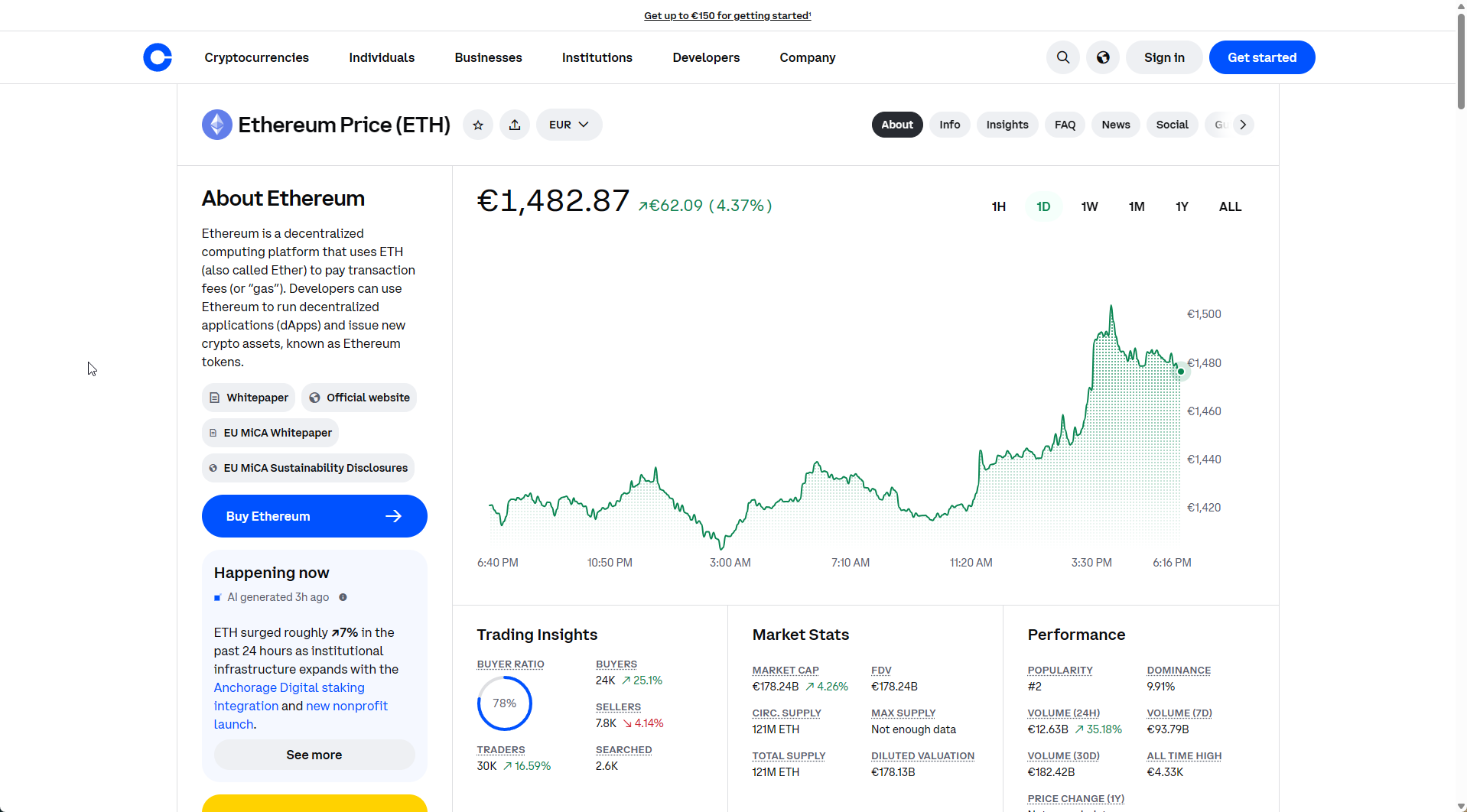
Task: Open the EU MiCA Whitepaper link
Action: 270,433
